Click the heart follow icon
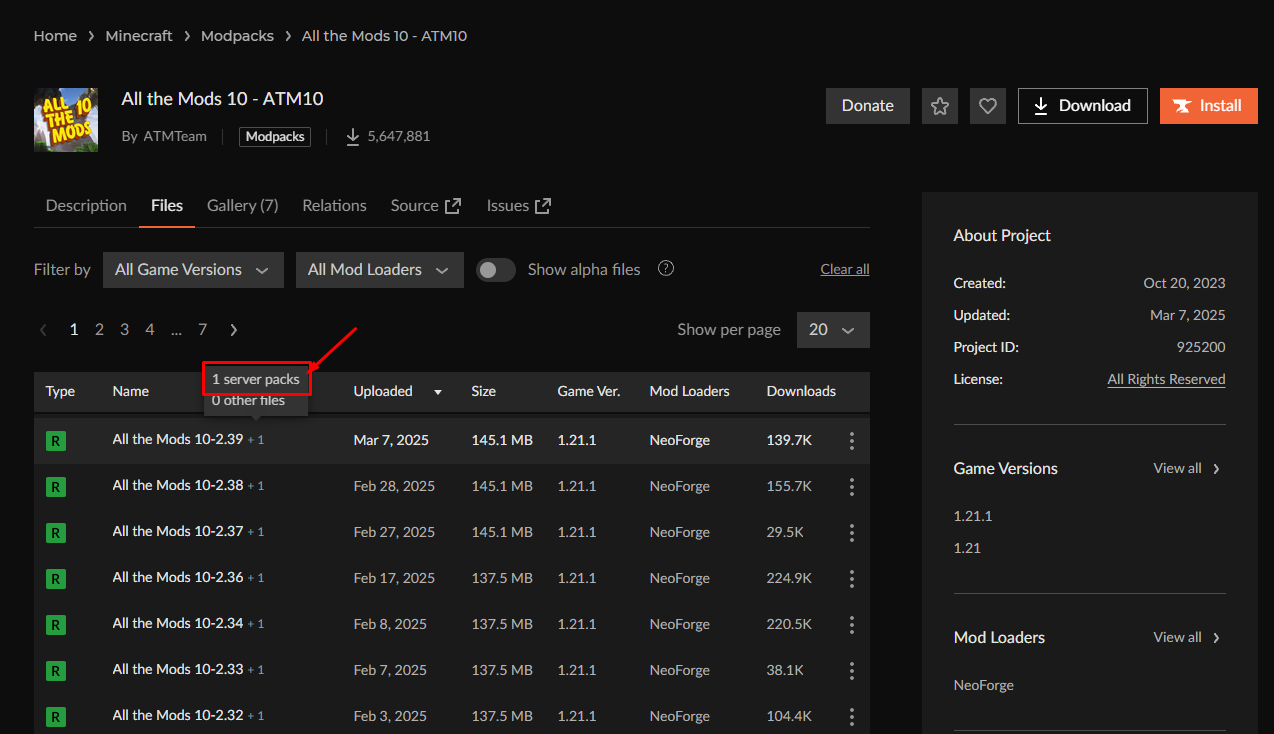The height and width of the screenshot is (734, 1274). (988, 106)
